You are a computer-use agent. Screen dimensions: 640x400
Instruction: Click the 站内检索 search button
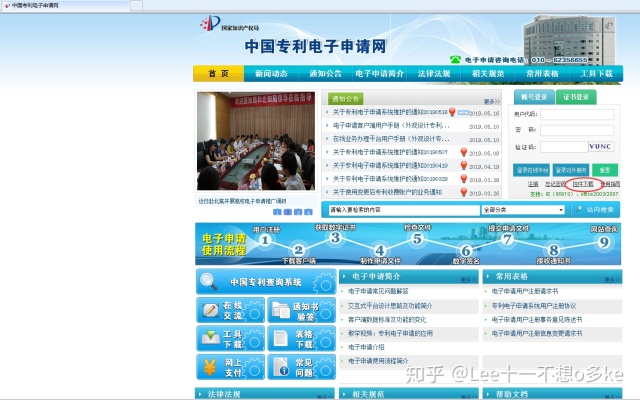click(595, 209)
